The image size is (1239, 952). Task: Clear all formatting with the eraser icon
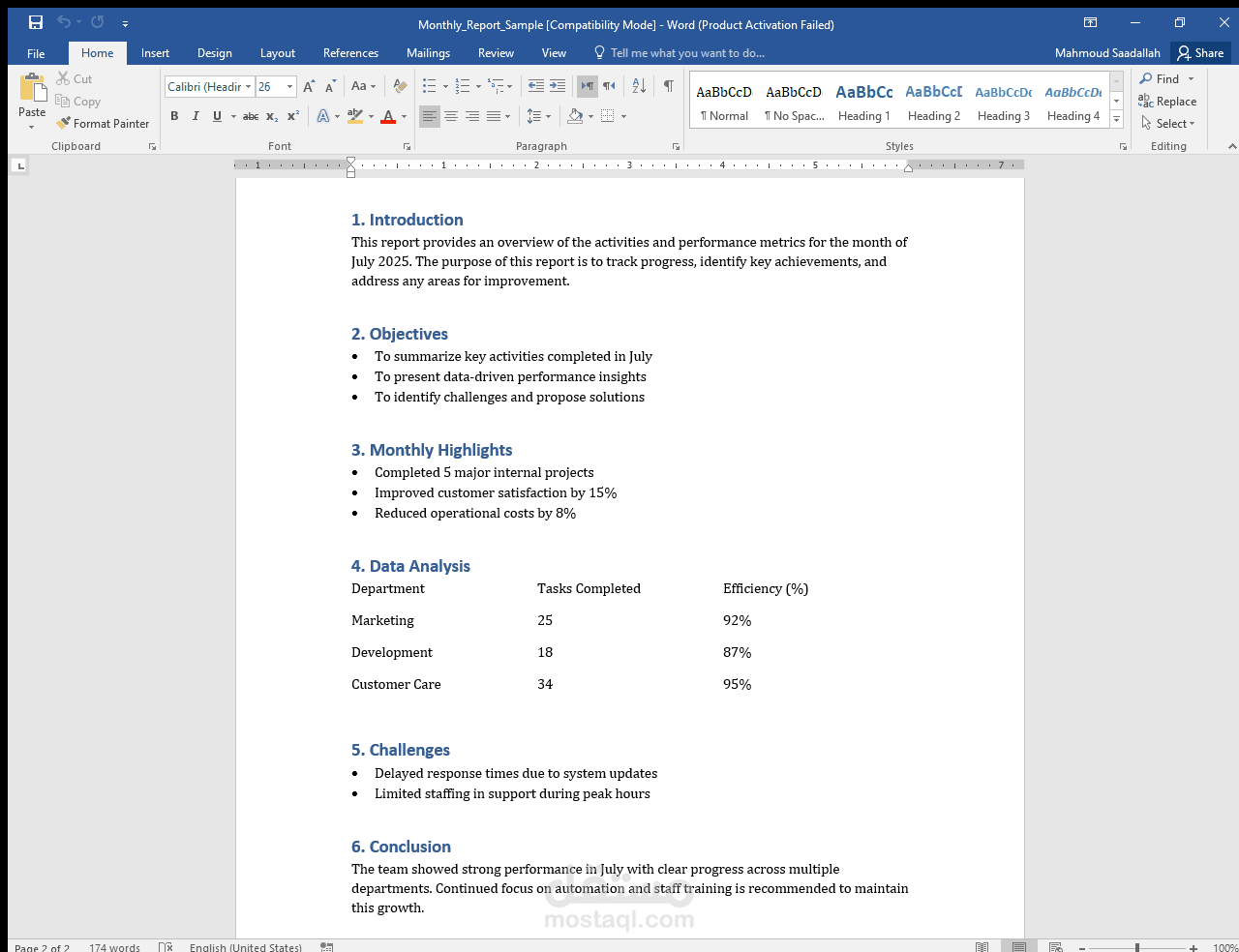tap(400, 87)
